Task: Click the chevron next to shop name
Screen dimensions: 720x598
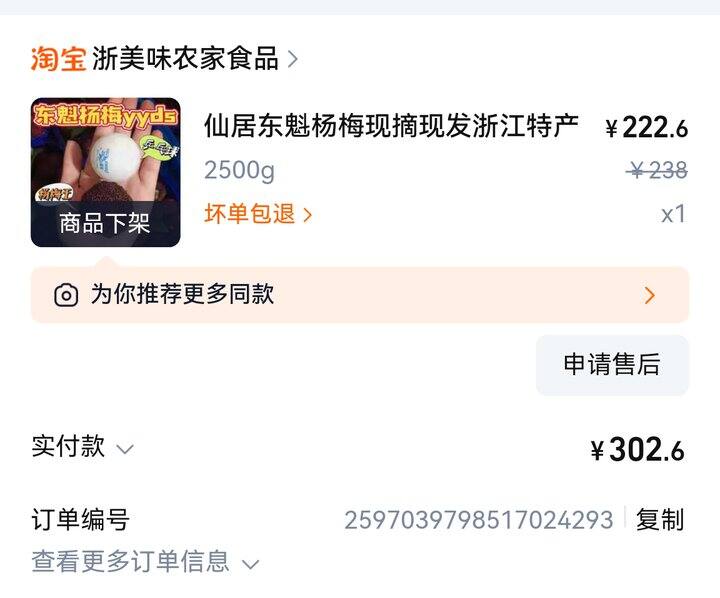Action: coord(292,59)
